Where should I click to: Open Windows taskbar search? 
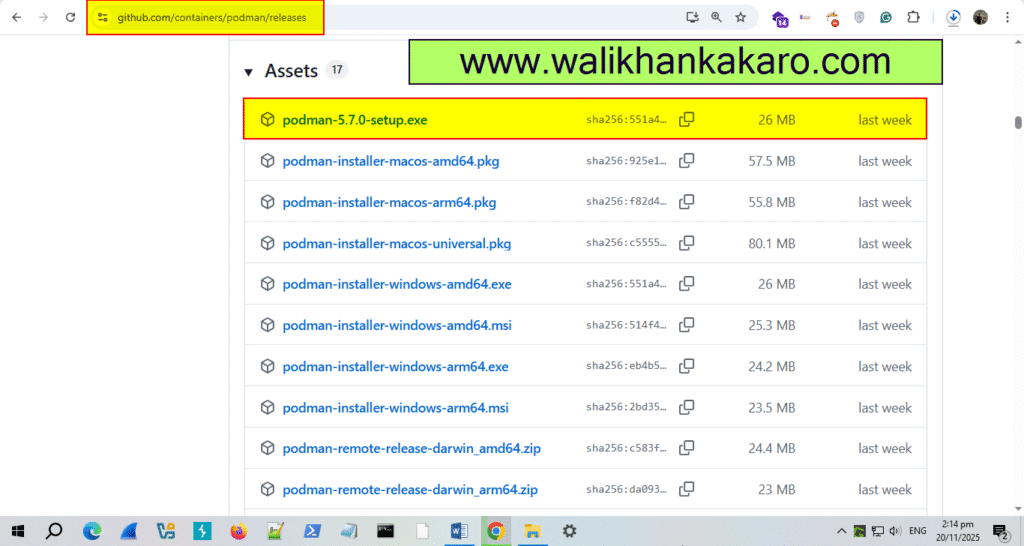54,531
